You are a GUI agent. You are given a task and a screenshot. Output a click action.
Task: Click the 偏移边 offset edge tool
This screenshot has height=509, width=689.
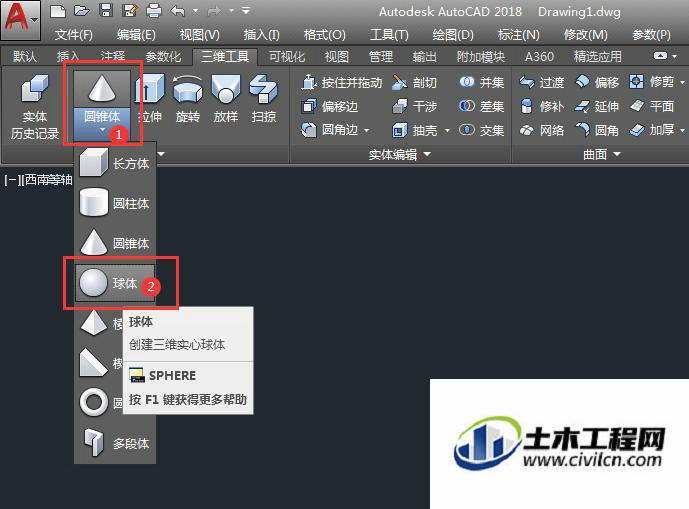[330, 106]
